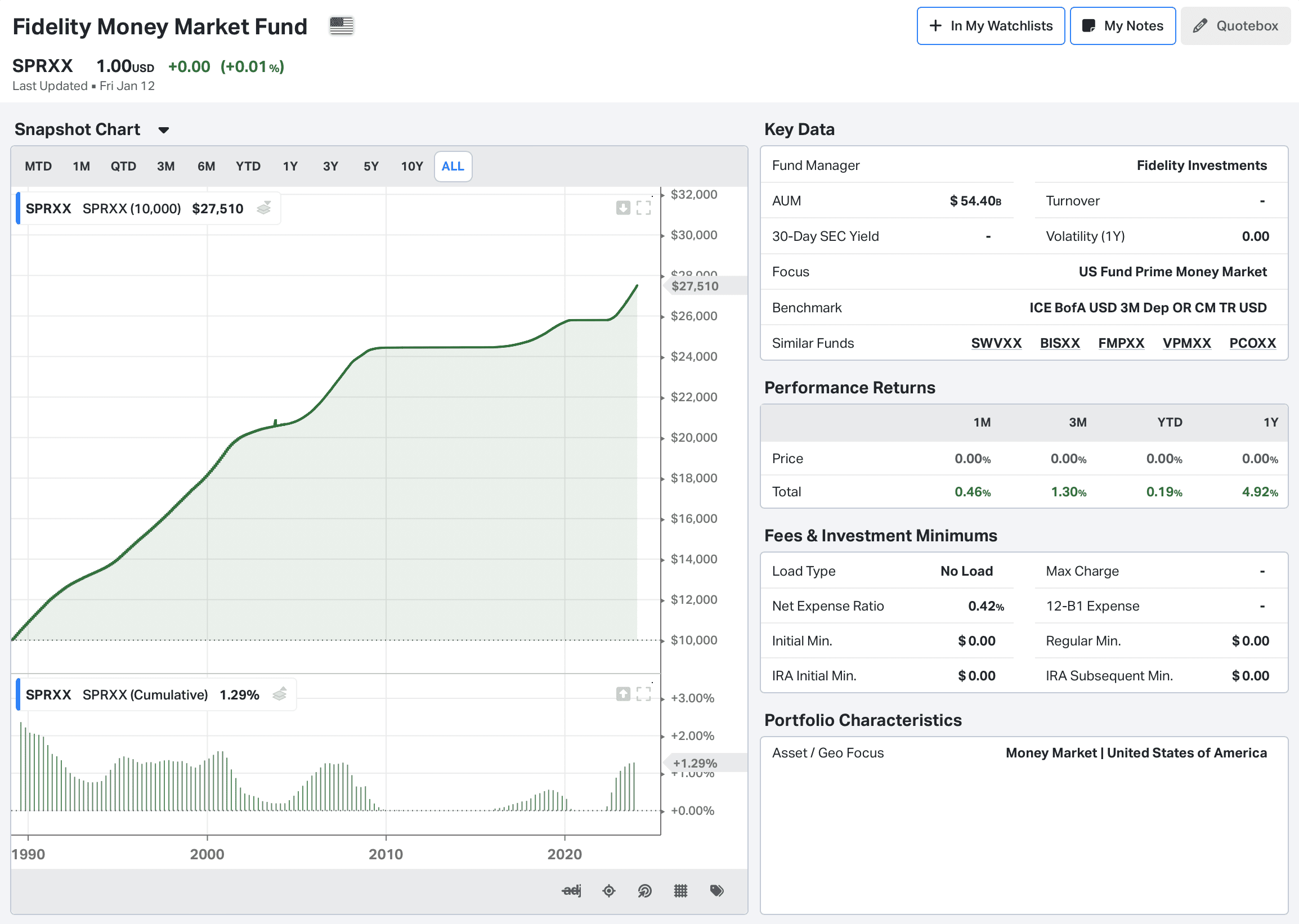This screenshot has height=924, width=1299.
Task: Click the blue SPRXX series color bar
Action: [x=18, y=208]
